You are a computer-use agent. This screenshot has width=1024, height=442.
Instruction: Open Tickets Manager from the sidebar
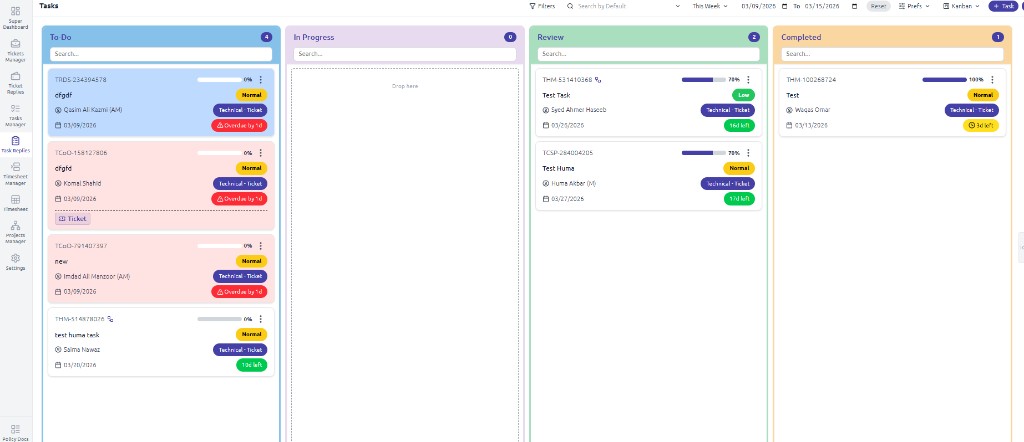coord(15,49)
